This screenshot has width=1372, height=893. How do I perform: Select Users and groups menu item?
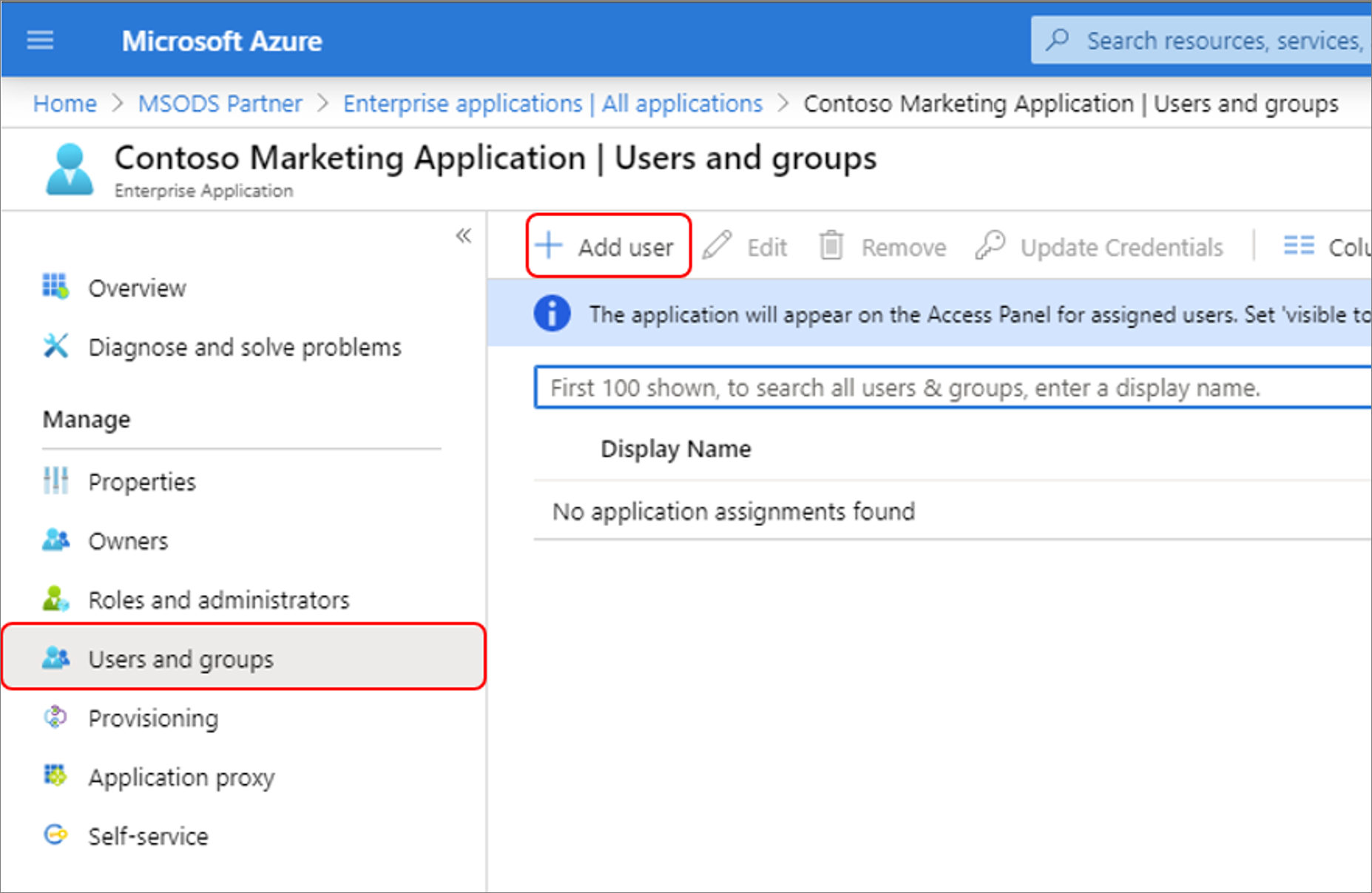pos(244,658)
